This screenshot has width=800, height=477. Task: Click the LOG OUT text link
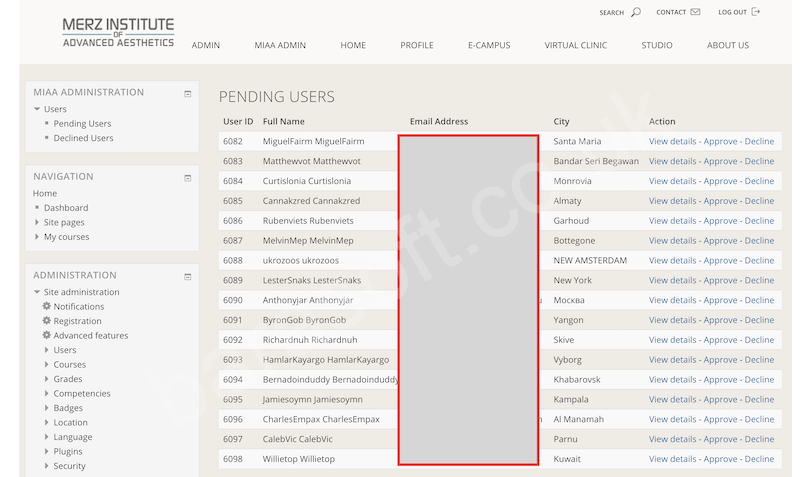tap(732, 12)
